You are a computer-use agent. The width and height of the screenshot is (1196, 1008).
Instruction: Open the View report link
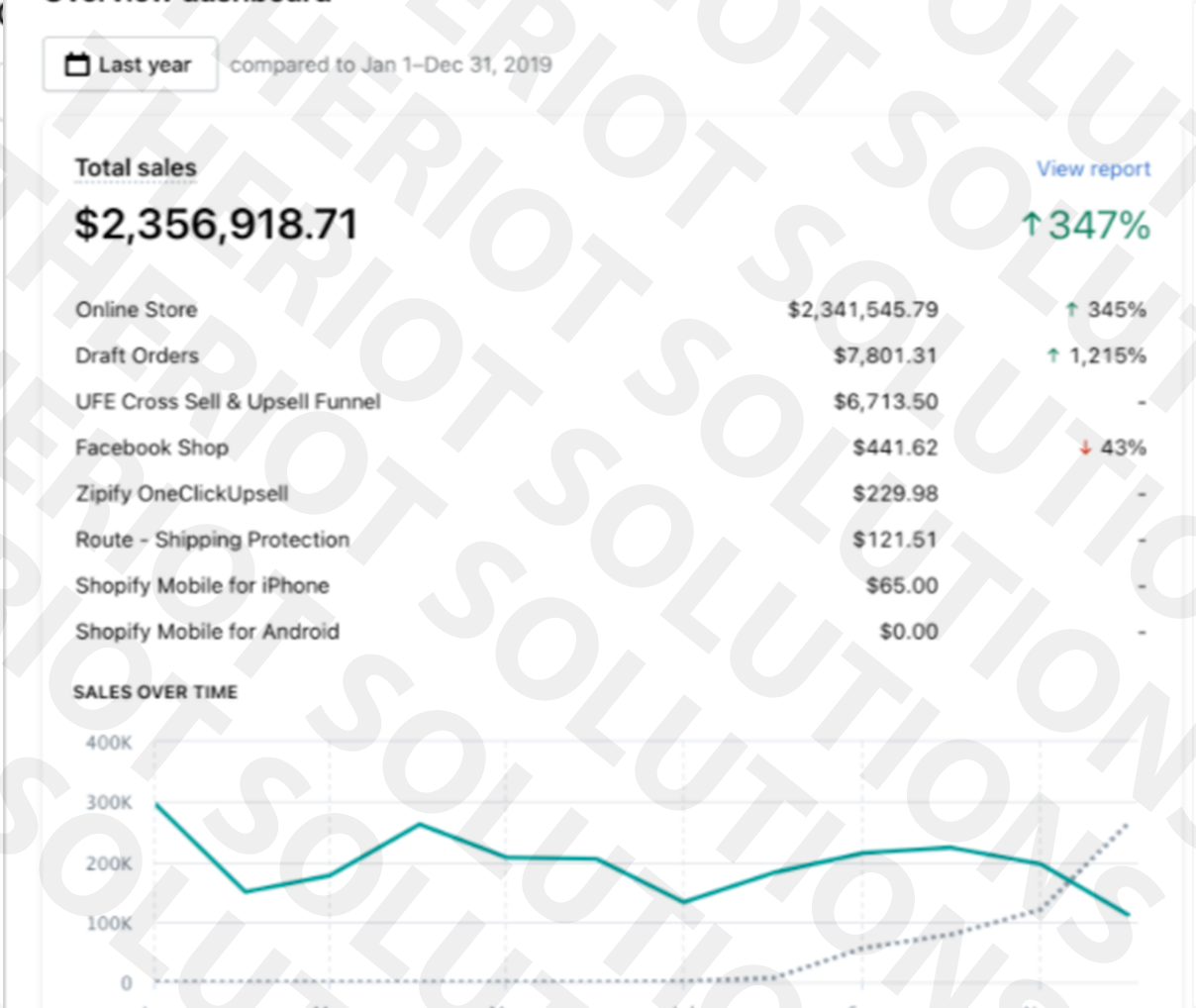[1093, 168]
